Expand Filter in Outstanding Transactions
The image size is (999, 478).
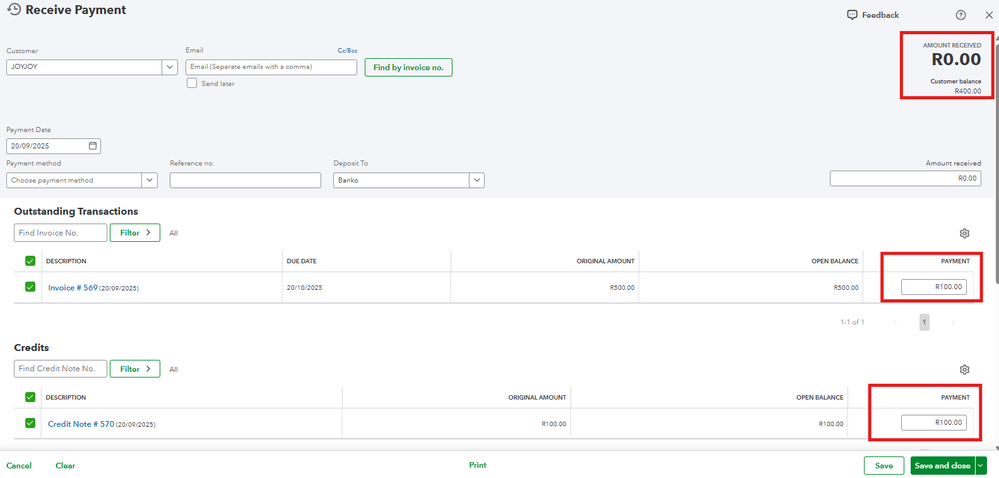[x=135, y=233]
